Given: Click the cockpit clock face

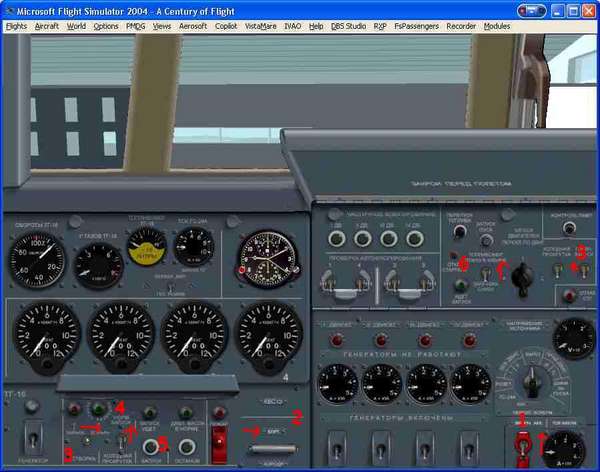Looking at the screenshot, I should [x=268, y=260].
